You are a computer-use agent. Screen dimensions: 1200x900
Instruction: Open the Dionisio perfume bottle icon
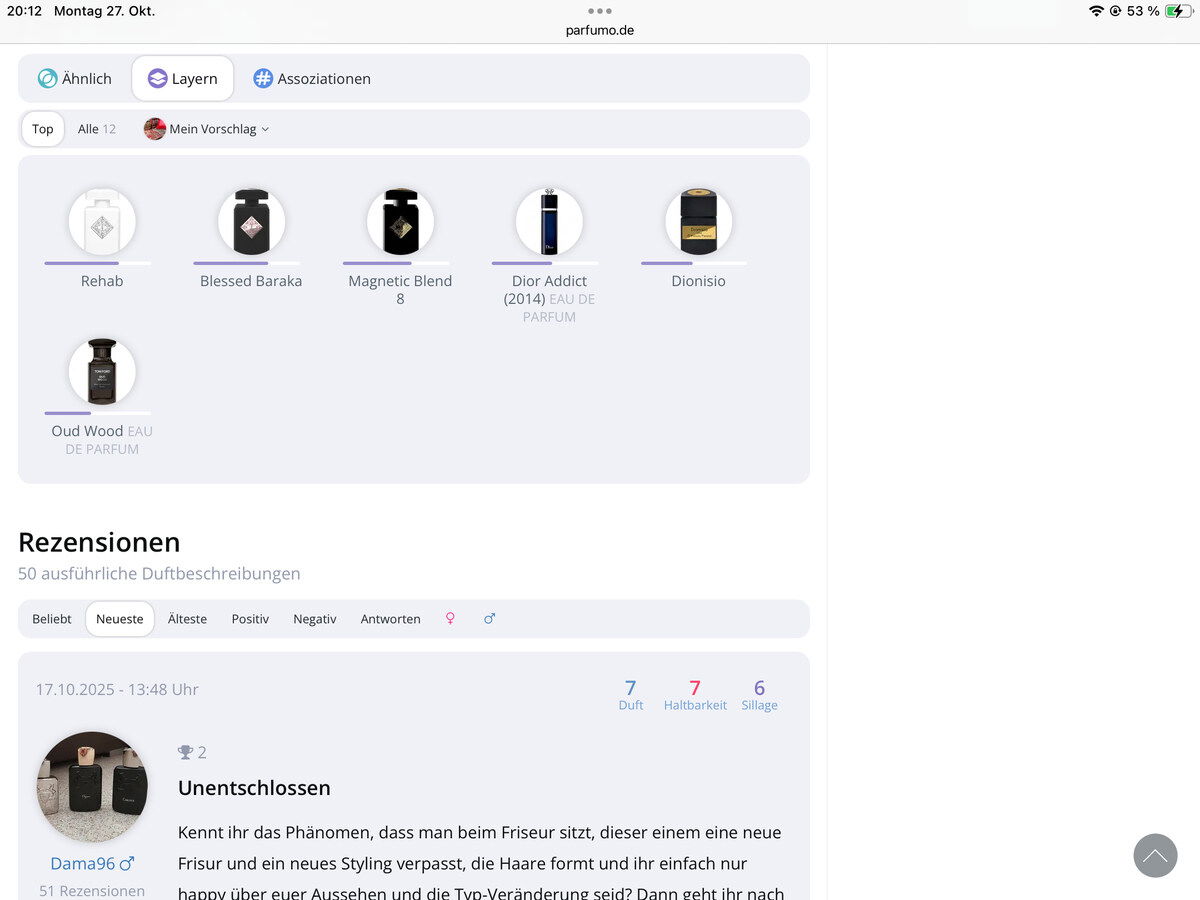point(698,222)
